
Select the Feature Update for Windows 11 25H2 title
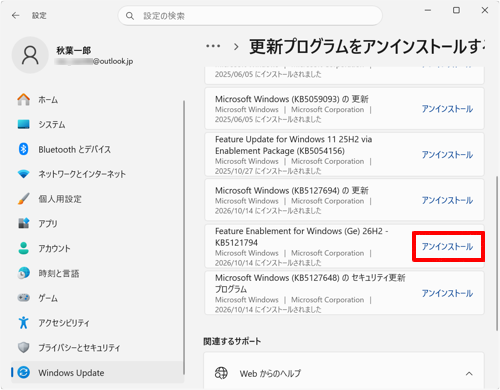(293, 145)
